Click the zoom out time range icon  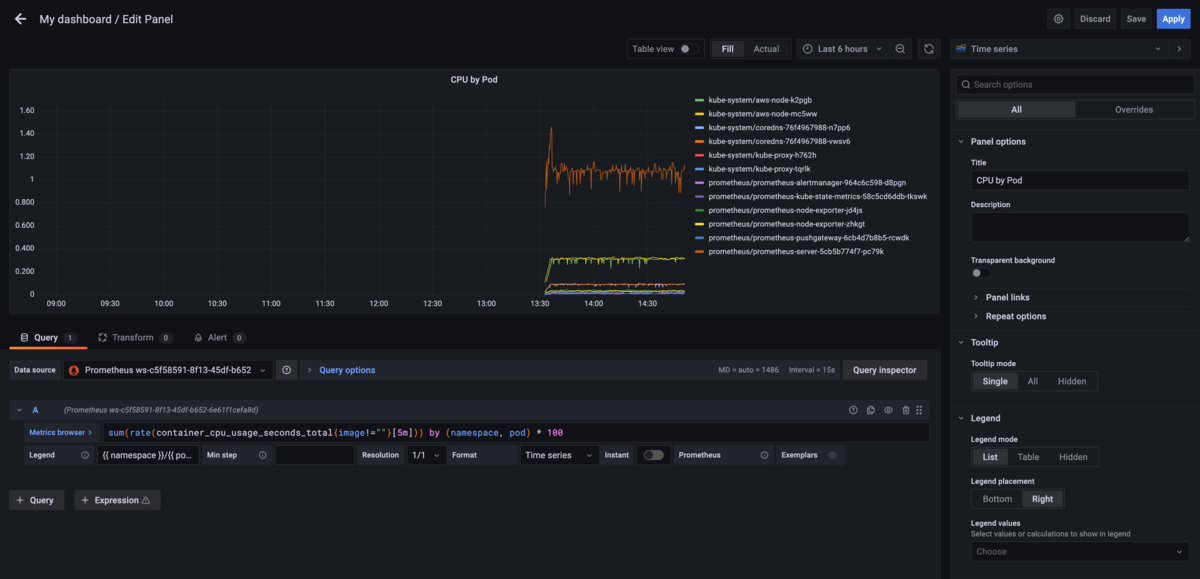tap(900, 49)
